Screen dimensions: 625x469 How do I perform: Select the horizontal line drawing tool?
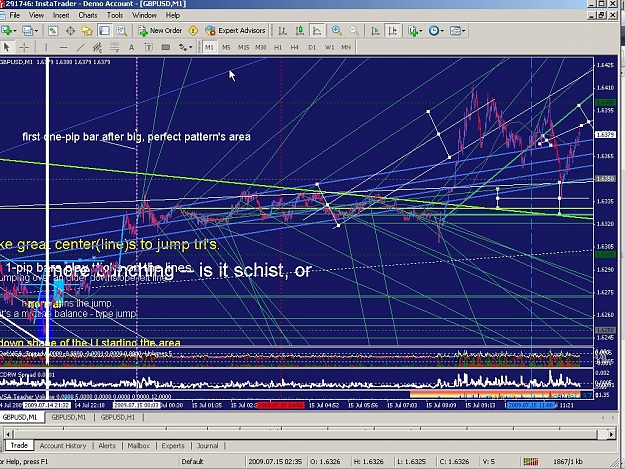coord(63,47)
